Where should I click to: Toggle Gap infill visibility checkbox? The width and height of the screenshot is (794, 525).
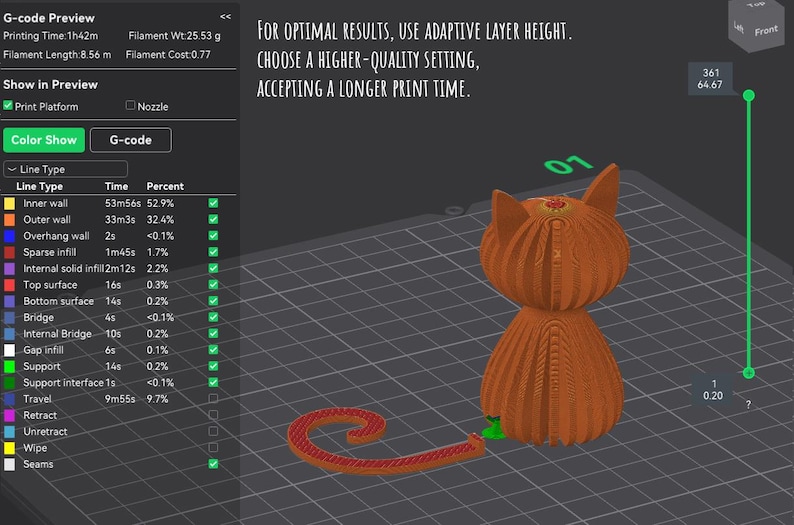click(213, 350)
